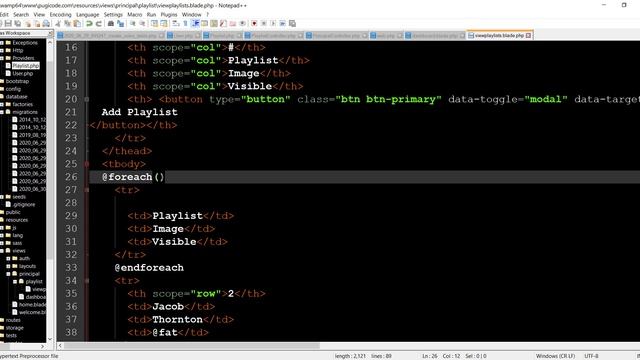Screen dimensions: 640x360
Task: Click the Close document toolbar icon
Action: click(x=28, y=23)
